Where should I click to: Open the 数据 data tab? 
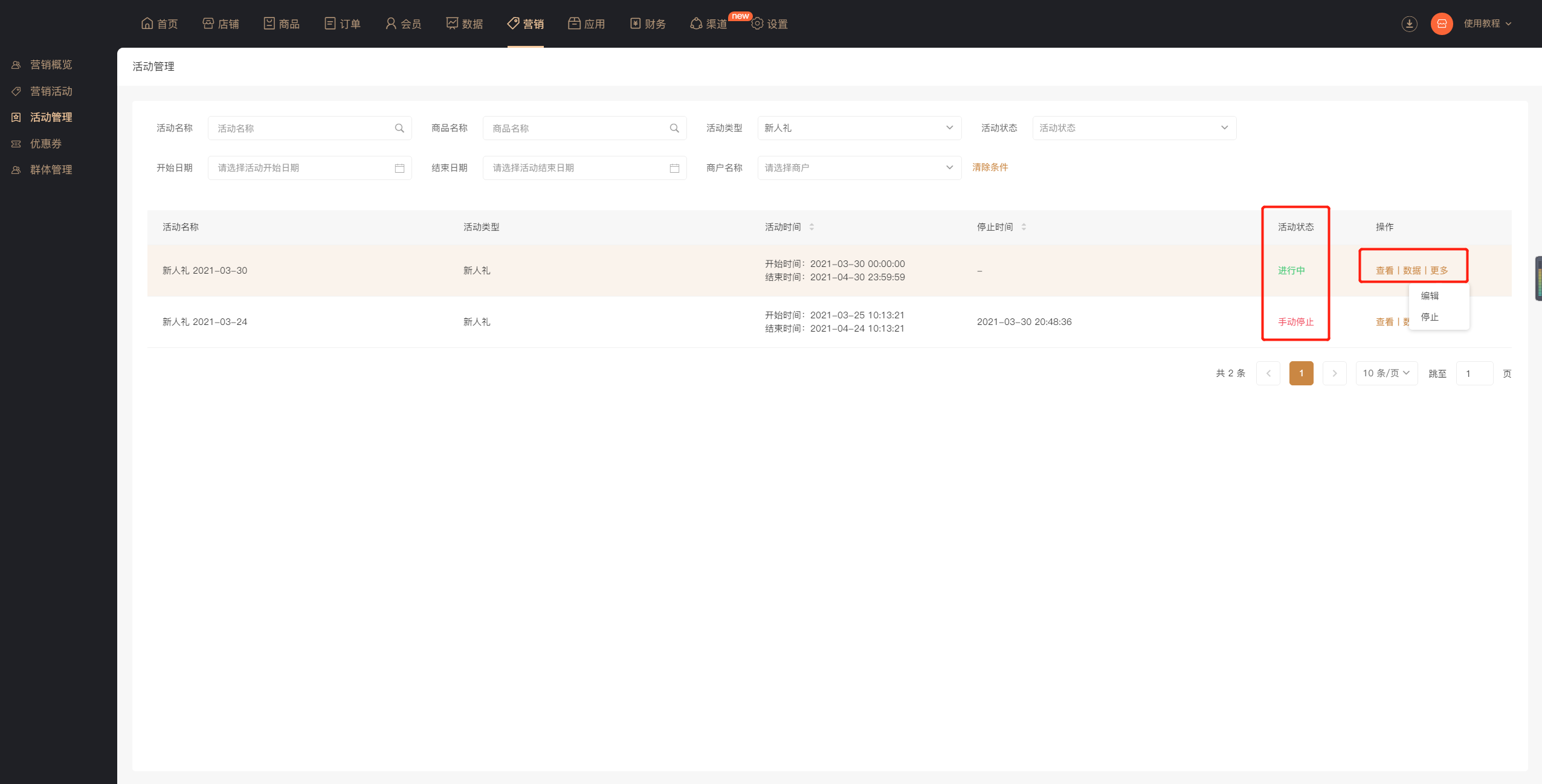[465, 24]
